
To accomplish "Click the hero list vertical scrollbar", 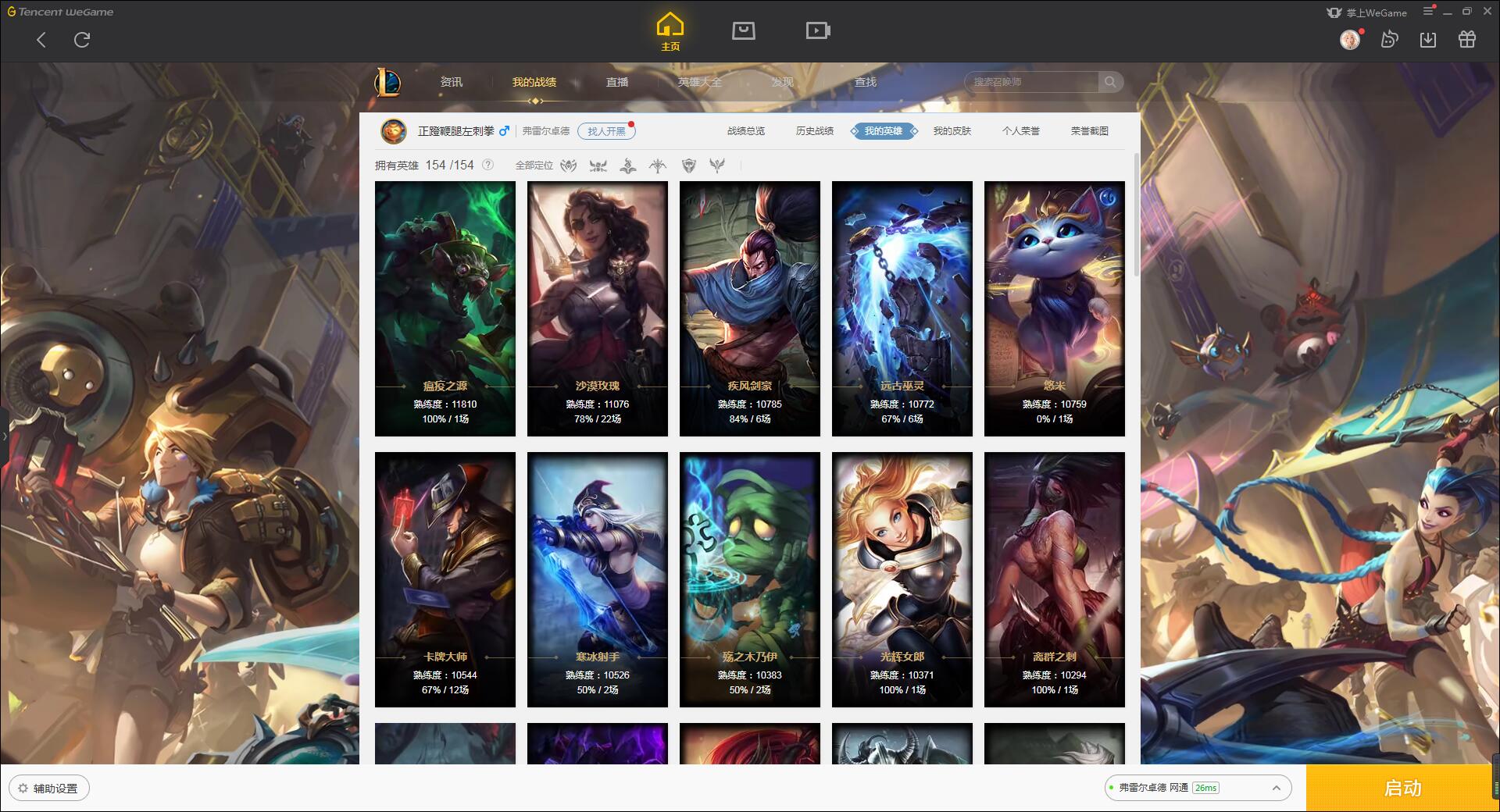I will pos(1136,215).
